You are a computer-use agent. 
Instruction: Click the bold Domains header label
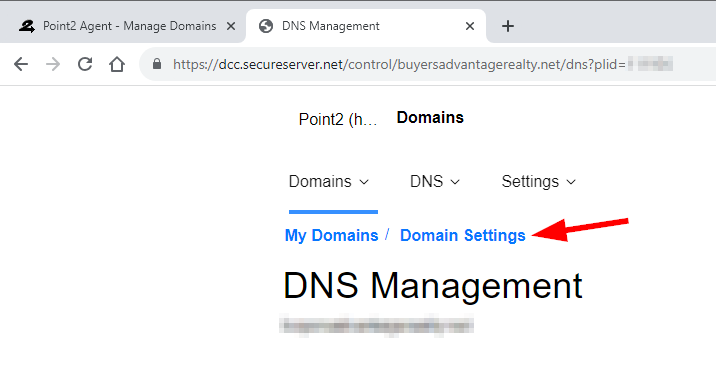coord(430,117)
